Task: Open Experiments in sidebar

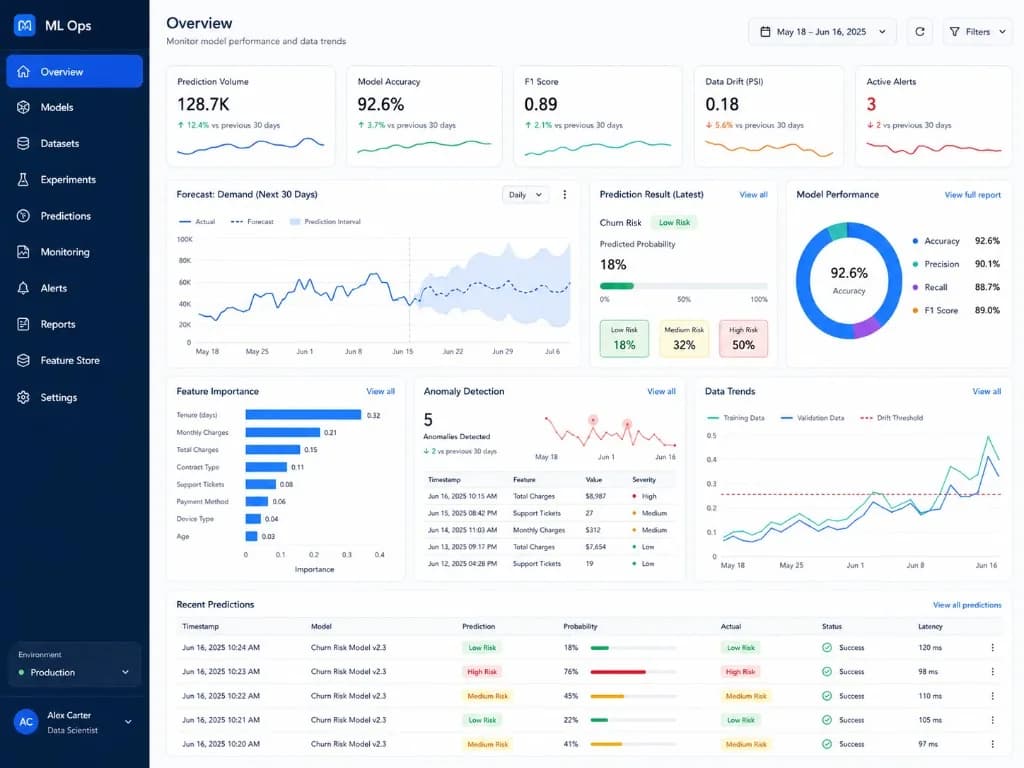Action: [x=74, y=180]
